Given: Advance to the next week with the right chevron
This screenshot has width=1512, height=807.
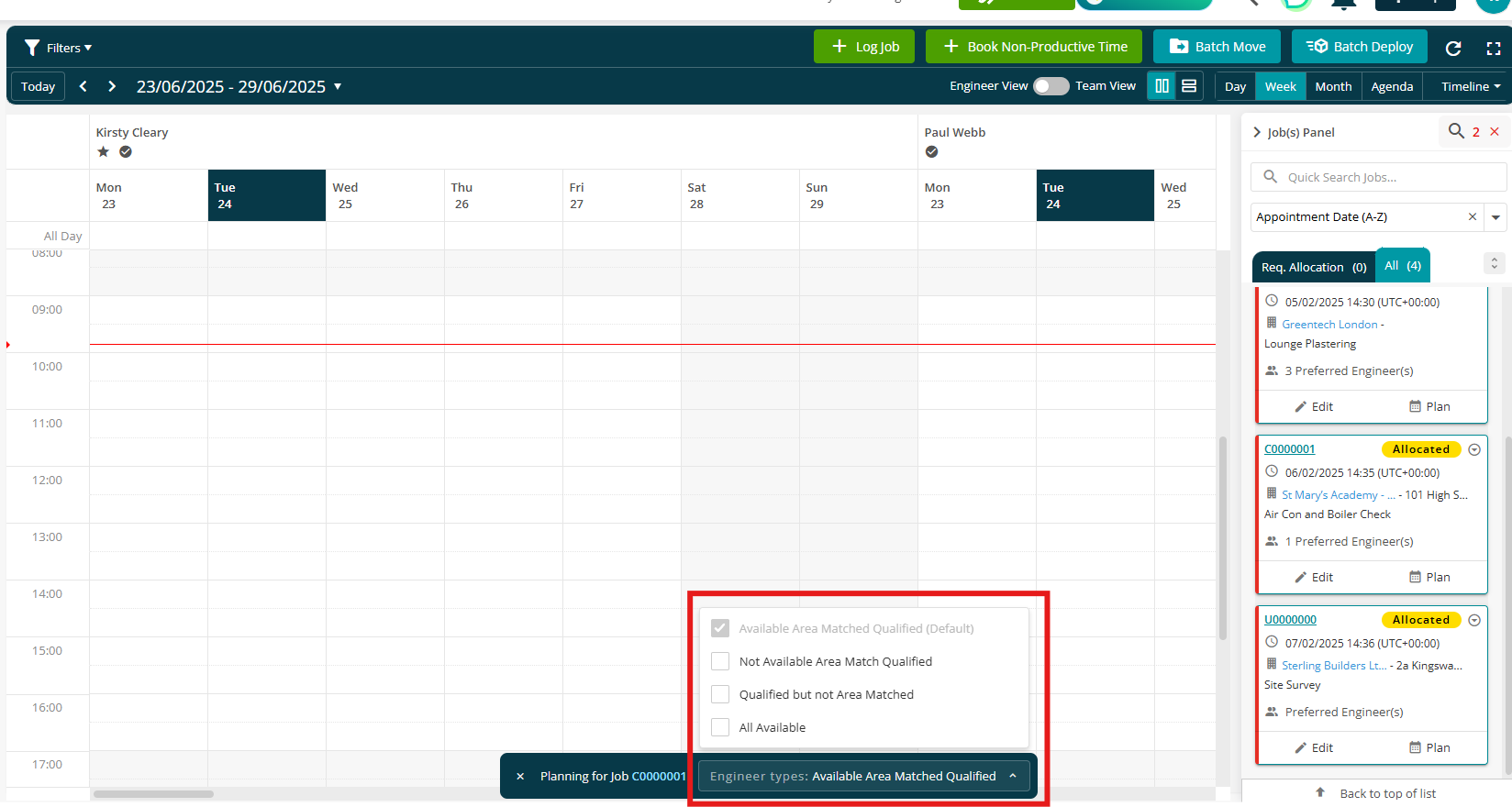Looking at the screenshot, I should pos(112,86).
